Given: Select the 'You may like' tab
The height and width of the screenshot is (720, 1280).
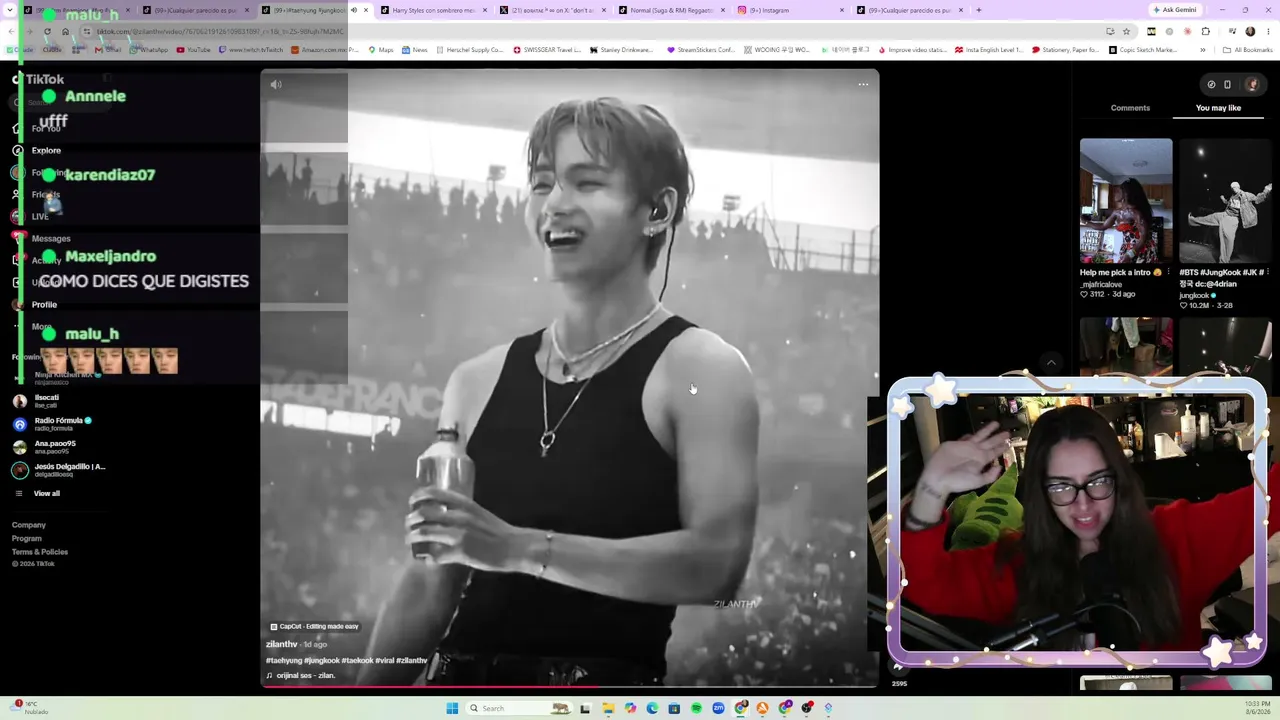Looking at the screenshot, I should pyautogui.click(x=1218, y=108).
